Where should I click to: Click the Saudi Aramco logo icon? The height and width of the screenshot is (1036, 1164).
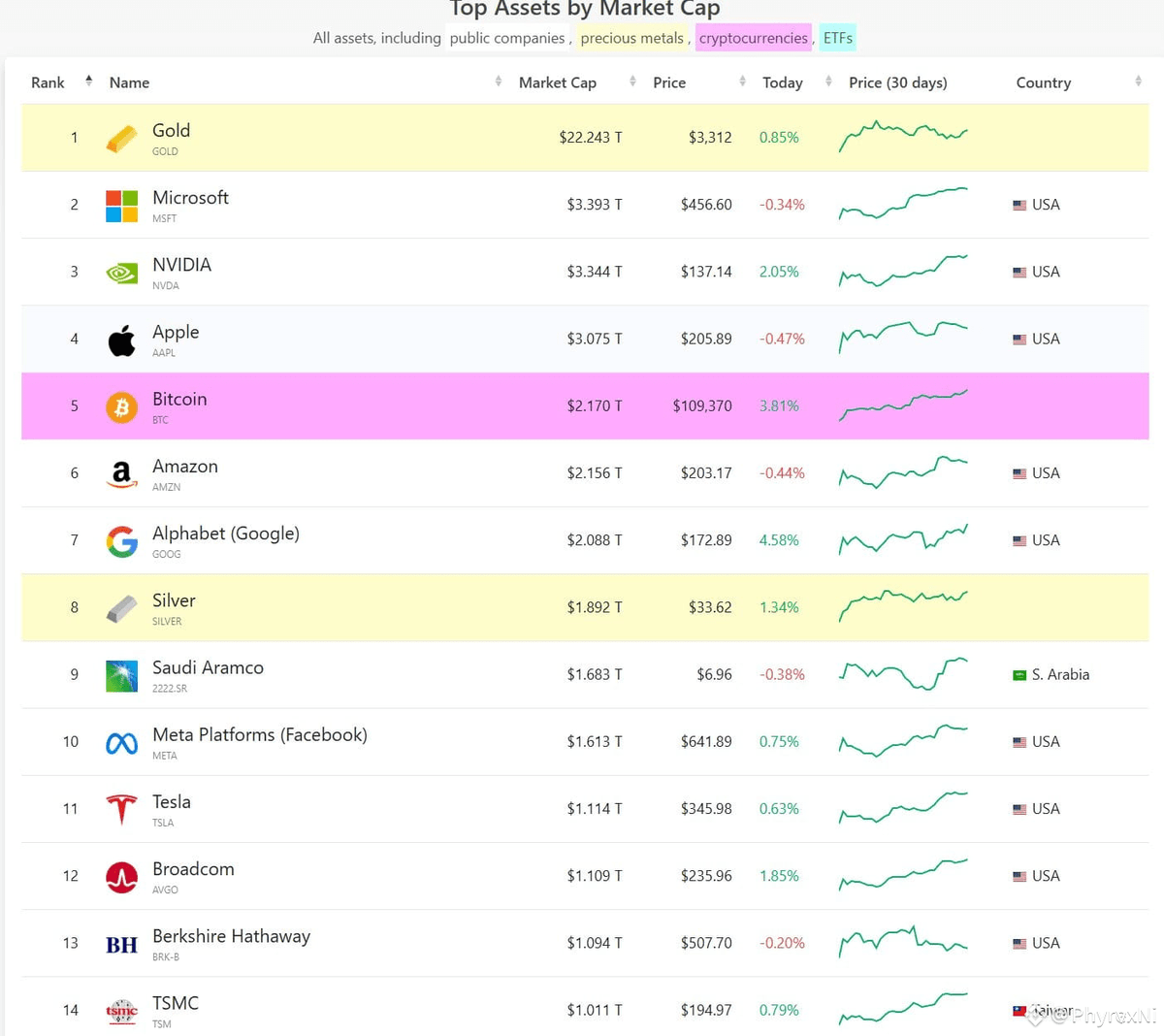click(121, 675)
